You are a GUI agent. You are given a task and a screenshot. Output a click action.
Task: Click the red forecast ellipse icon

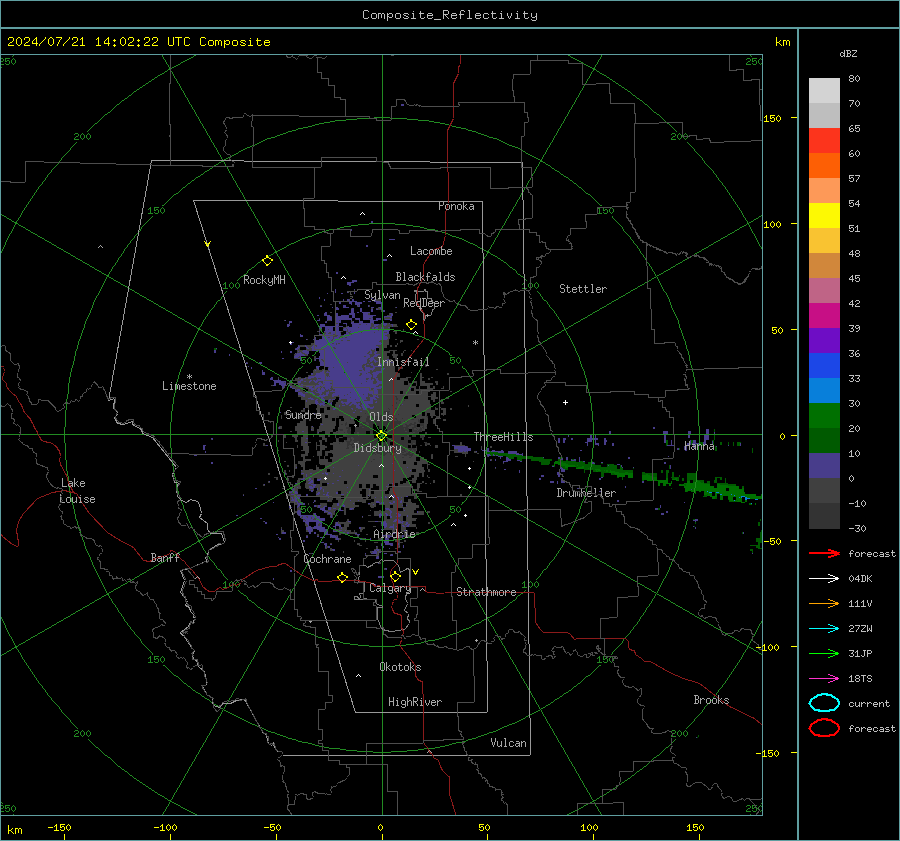pos(824,728)
